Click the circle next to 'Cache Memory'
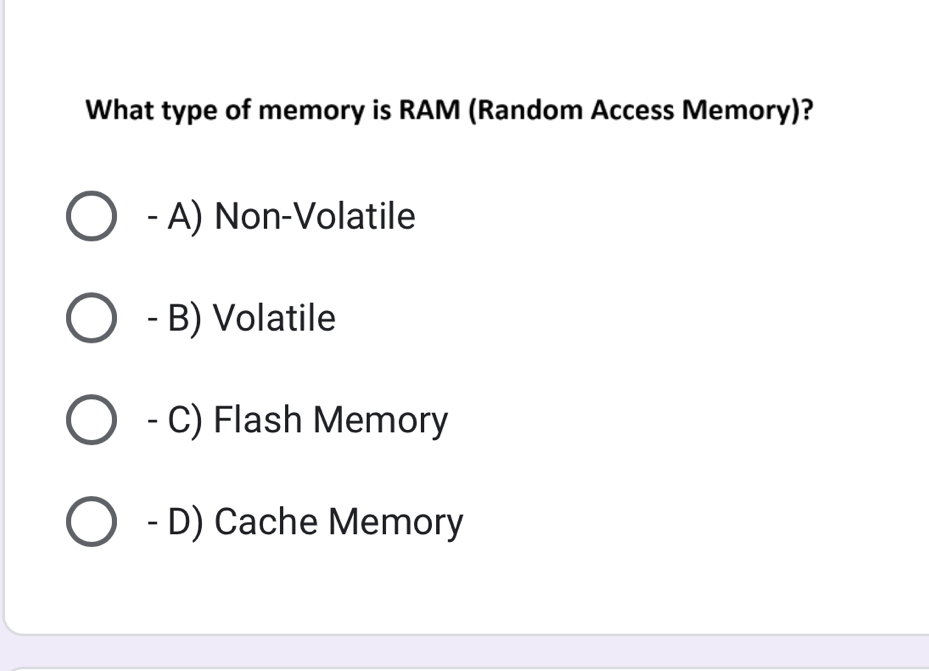The height and width of the screenshot is (671, 929). (x=92, y=521)
